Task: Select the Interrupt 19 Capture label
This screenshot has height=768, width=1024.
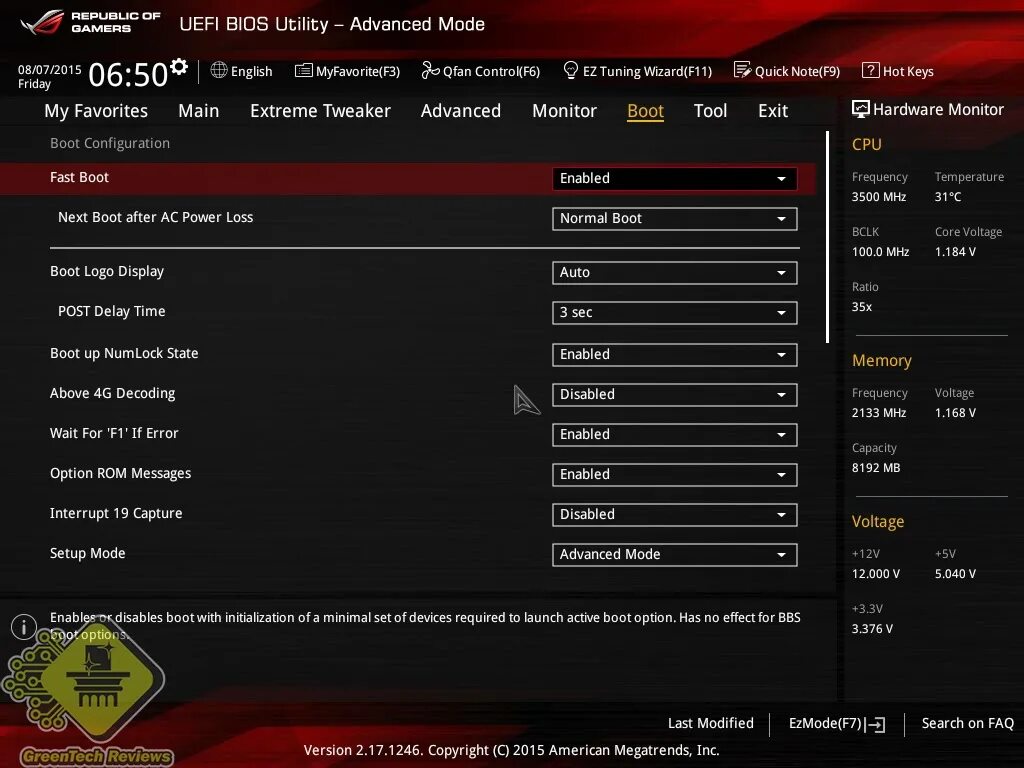Action: [x=116, y=513]
